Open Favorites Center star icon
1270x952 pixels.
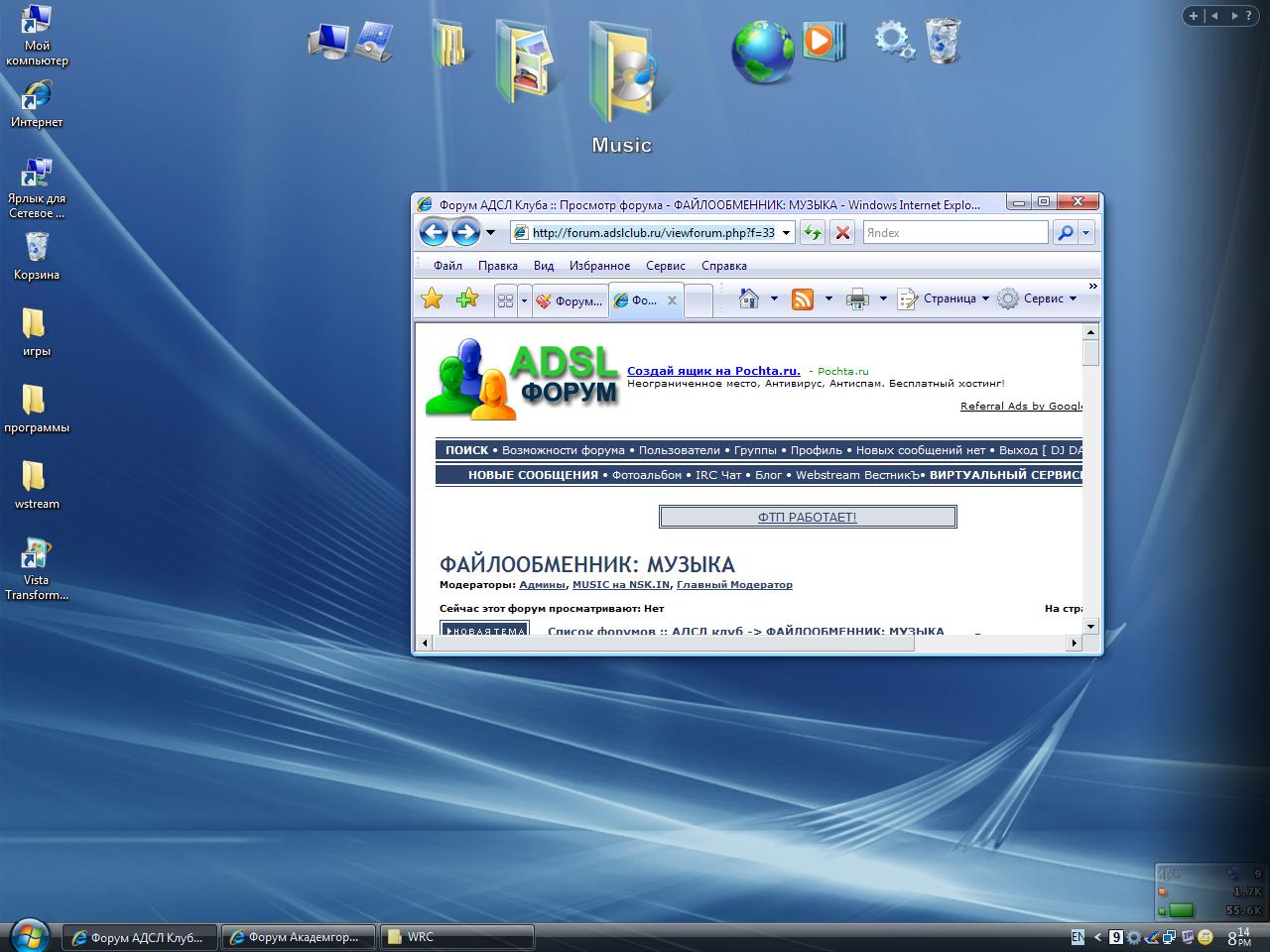pos(432,298)
